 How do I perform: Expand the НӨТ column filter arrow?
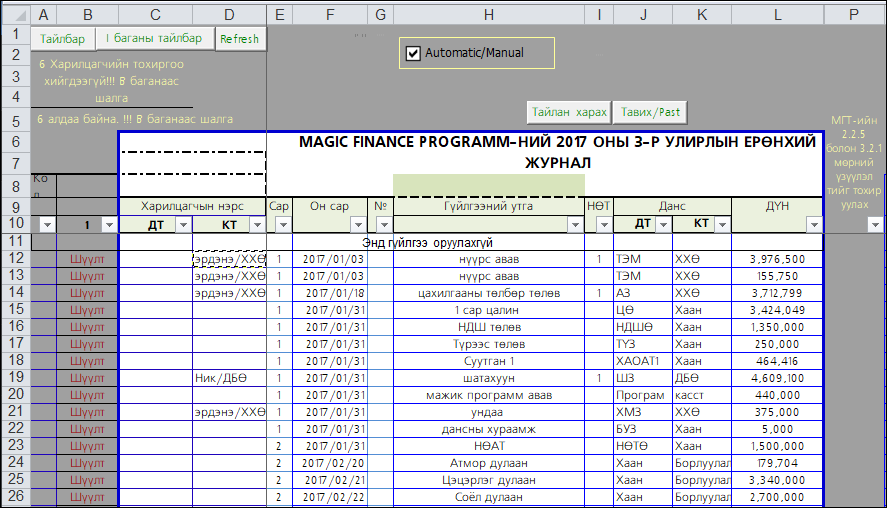pos(603,225)
